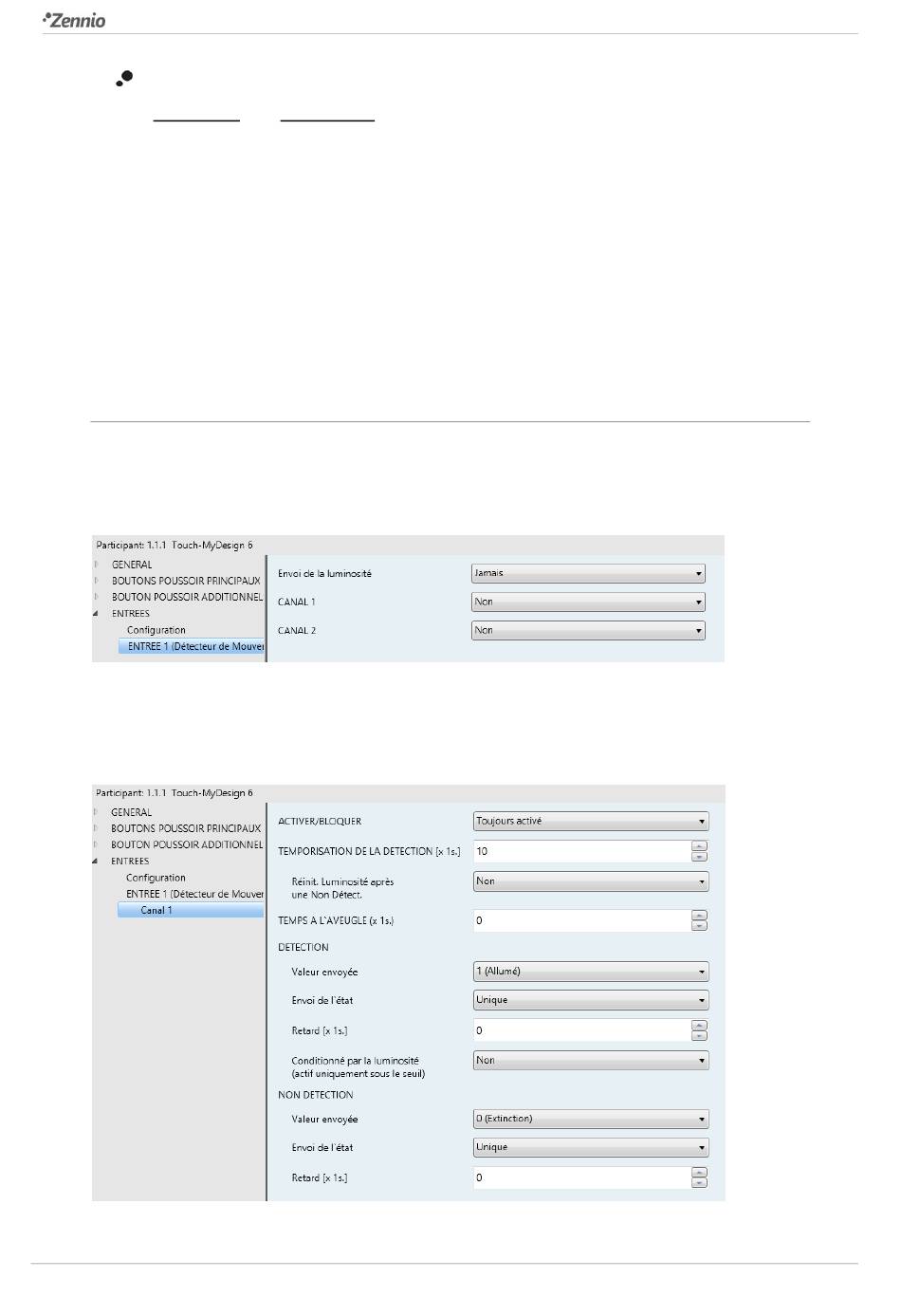This screenshot has height=1316, width=901.
Task: Select GENERAL in the Canal 1 panel tree
Action: (131, 812)
